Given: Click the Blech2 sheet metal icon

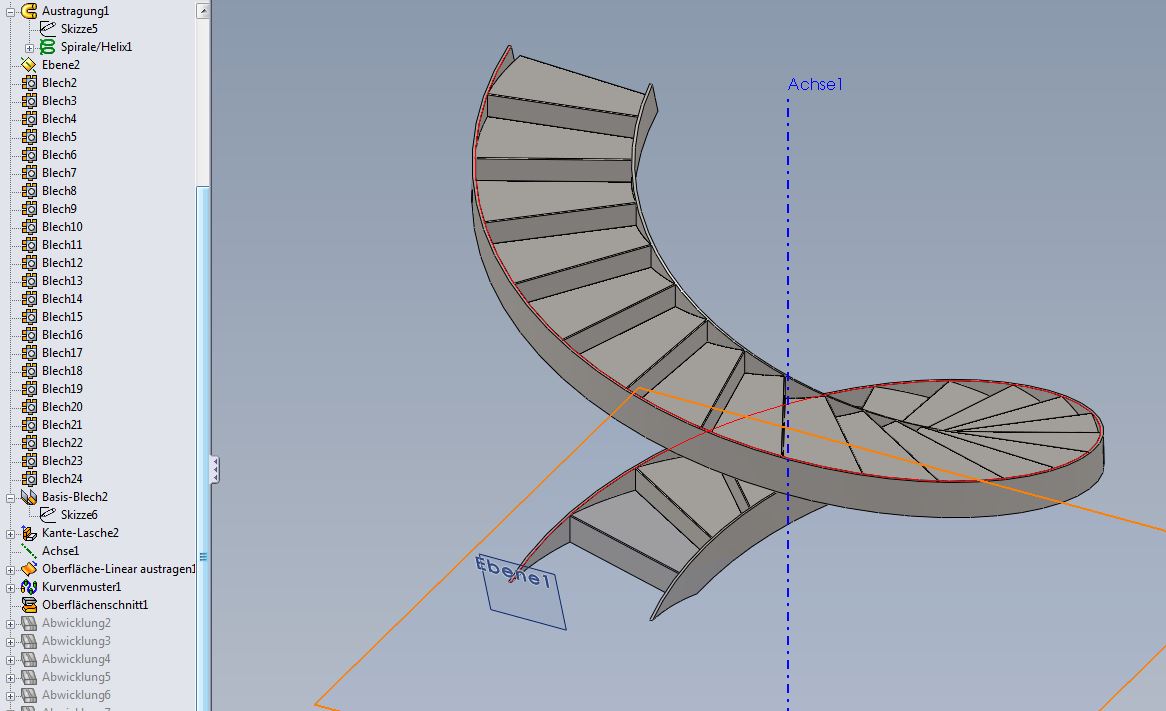Looking at the screenshot, I should [x=29, y=83].
